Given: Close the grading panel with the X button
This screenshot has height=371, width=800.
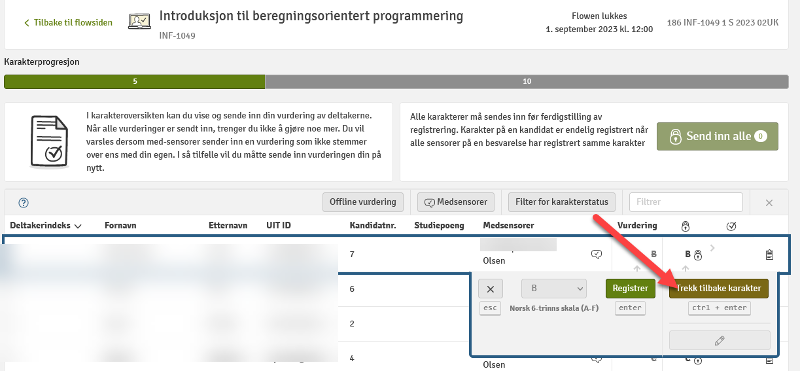Looking at the screenshot, I should [x=490, y=289].
